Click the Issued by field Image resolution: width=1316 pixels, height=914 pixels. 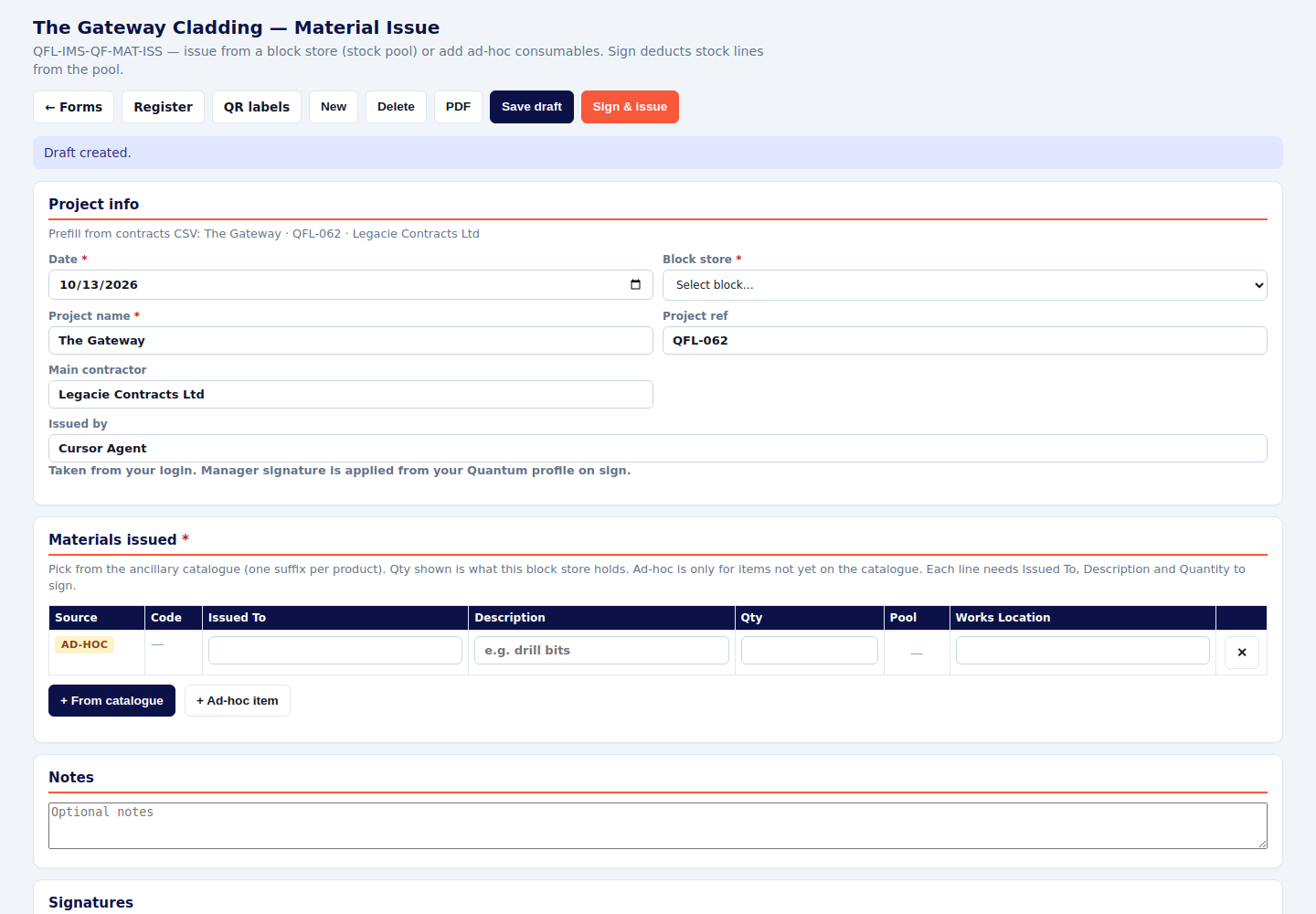(658, 449)
